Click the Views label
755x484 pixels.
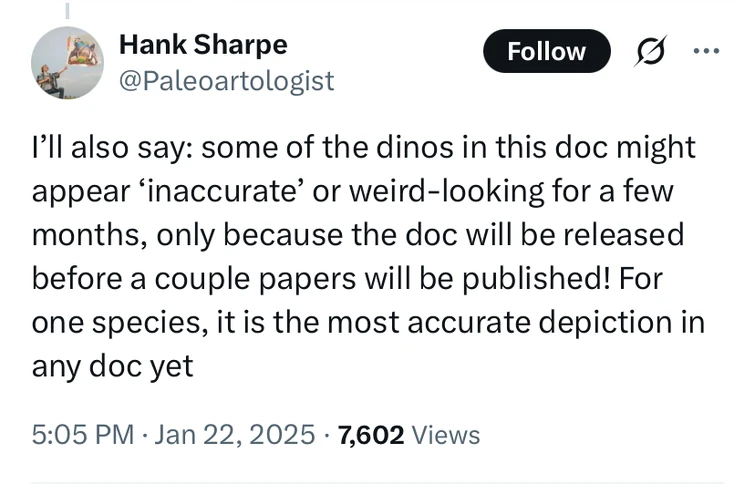pyautogui.click(x=446, y=435)
